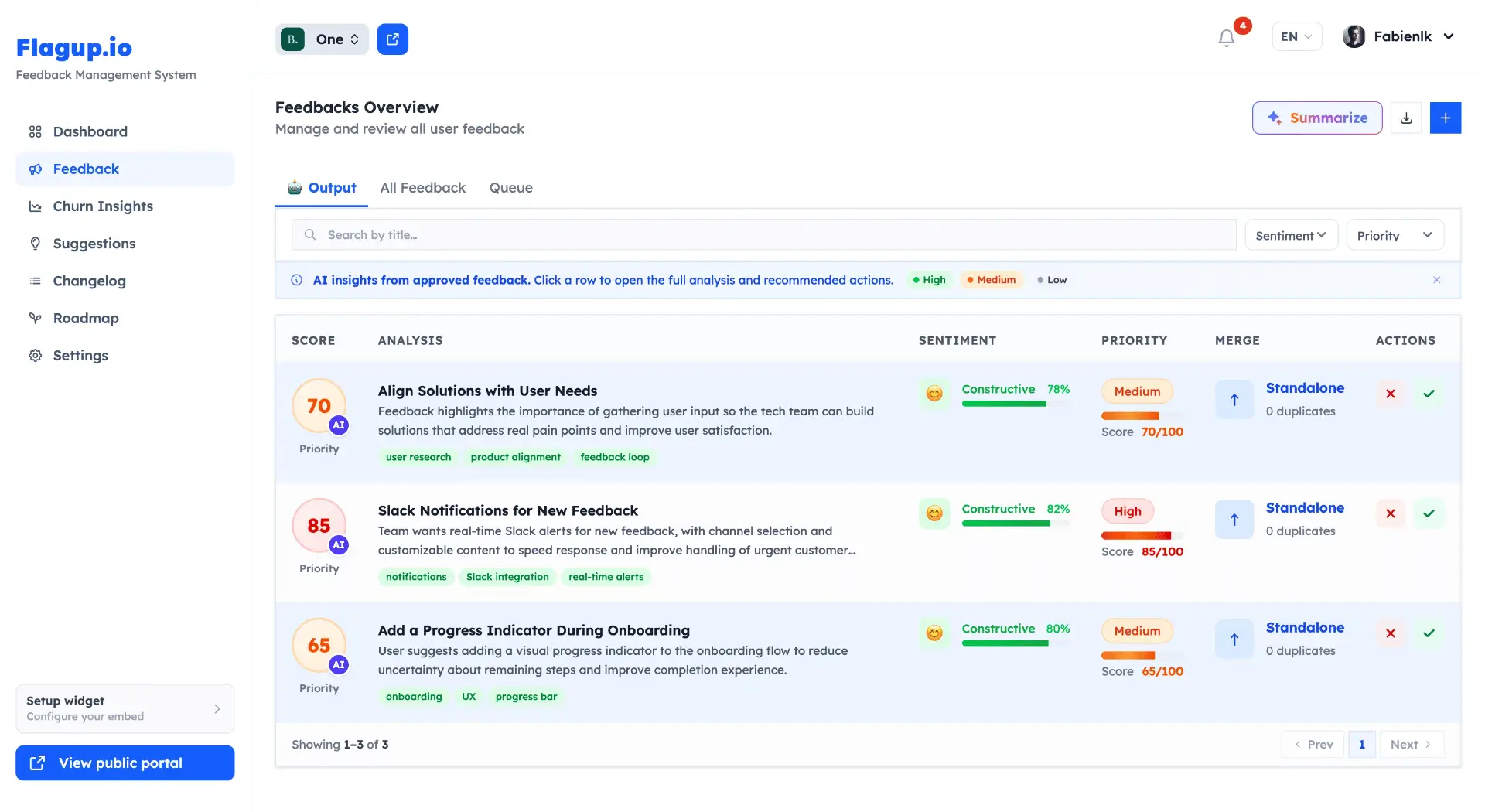Approve the Slack Notifications row
Image resolution: width=1485 pixels, height=812 pixels.
[x=1429, y=513]
